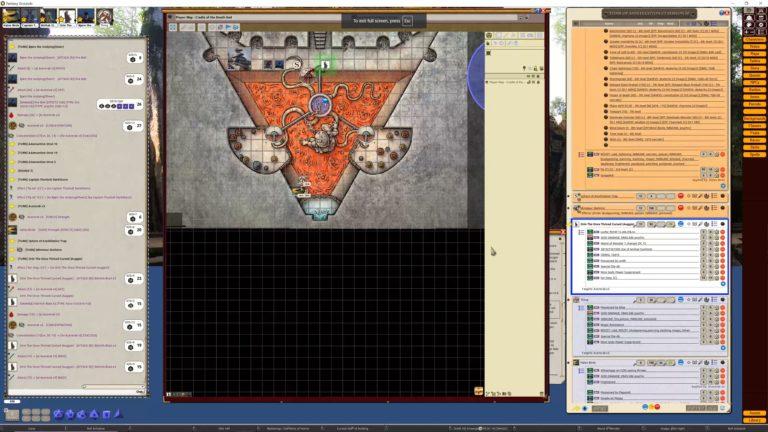The image size is (768, 432).
Task: Open the Battles sidebar button
Action: point(754,90)
